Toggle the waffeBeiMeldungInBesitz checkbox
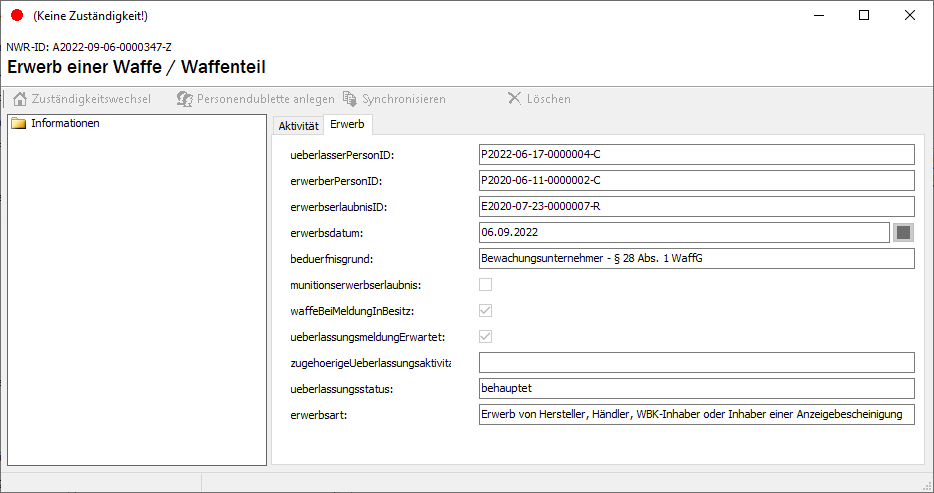 [x=486, y=311]
